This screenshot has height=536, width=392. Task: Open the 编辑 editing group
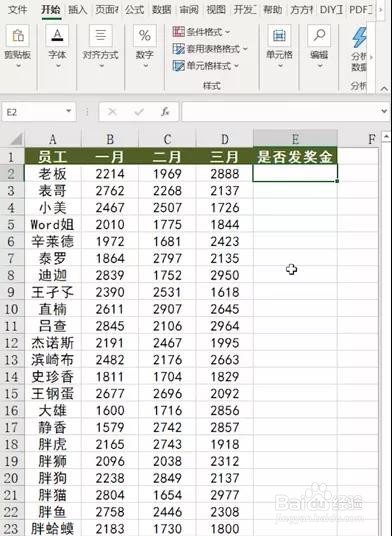click(x=319, y=46)
